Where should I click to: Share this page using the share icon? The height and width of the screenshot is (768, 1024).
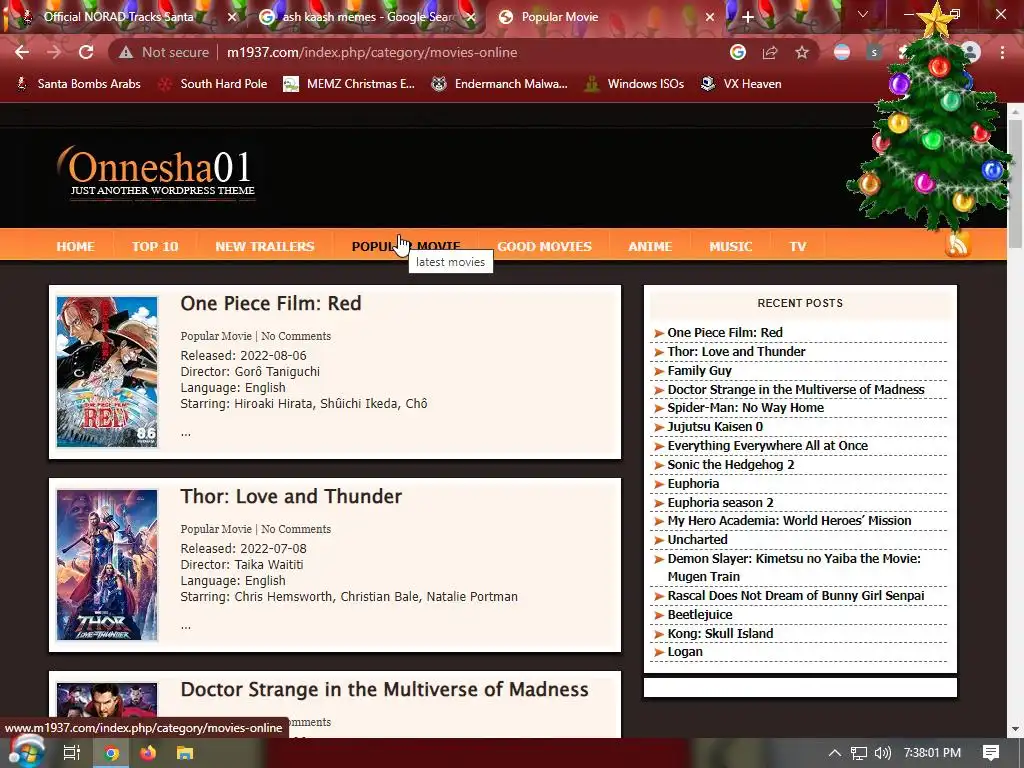pyautogui.click(x=770, y=52)
